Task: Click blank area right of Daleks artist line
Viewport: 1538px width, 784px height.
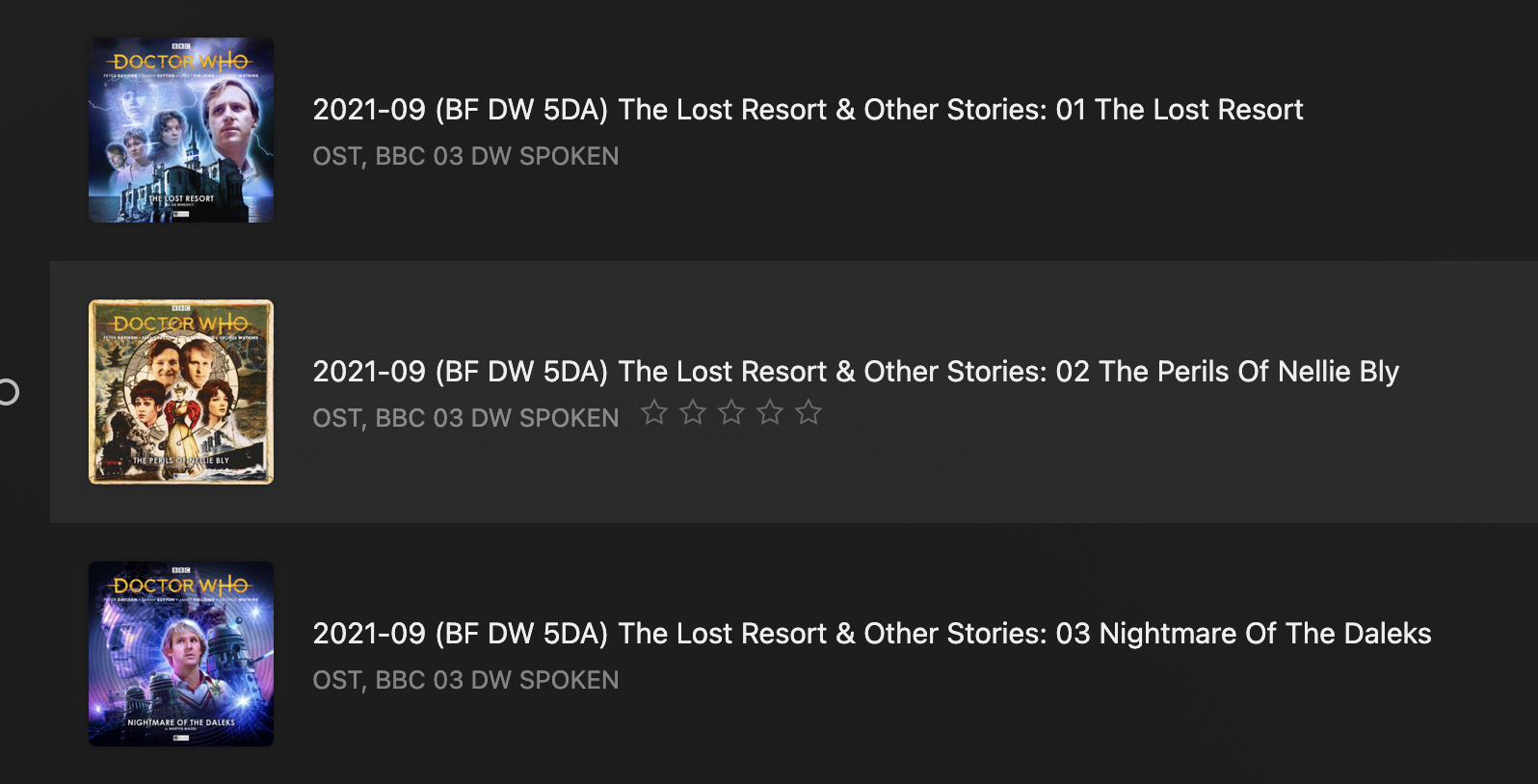Action: pos(1060,682)
